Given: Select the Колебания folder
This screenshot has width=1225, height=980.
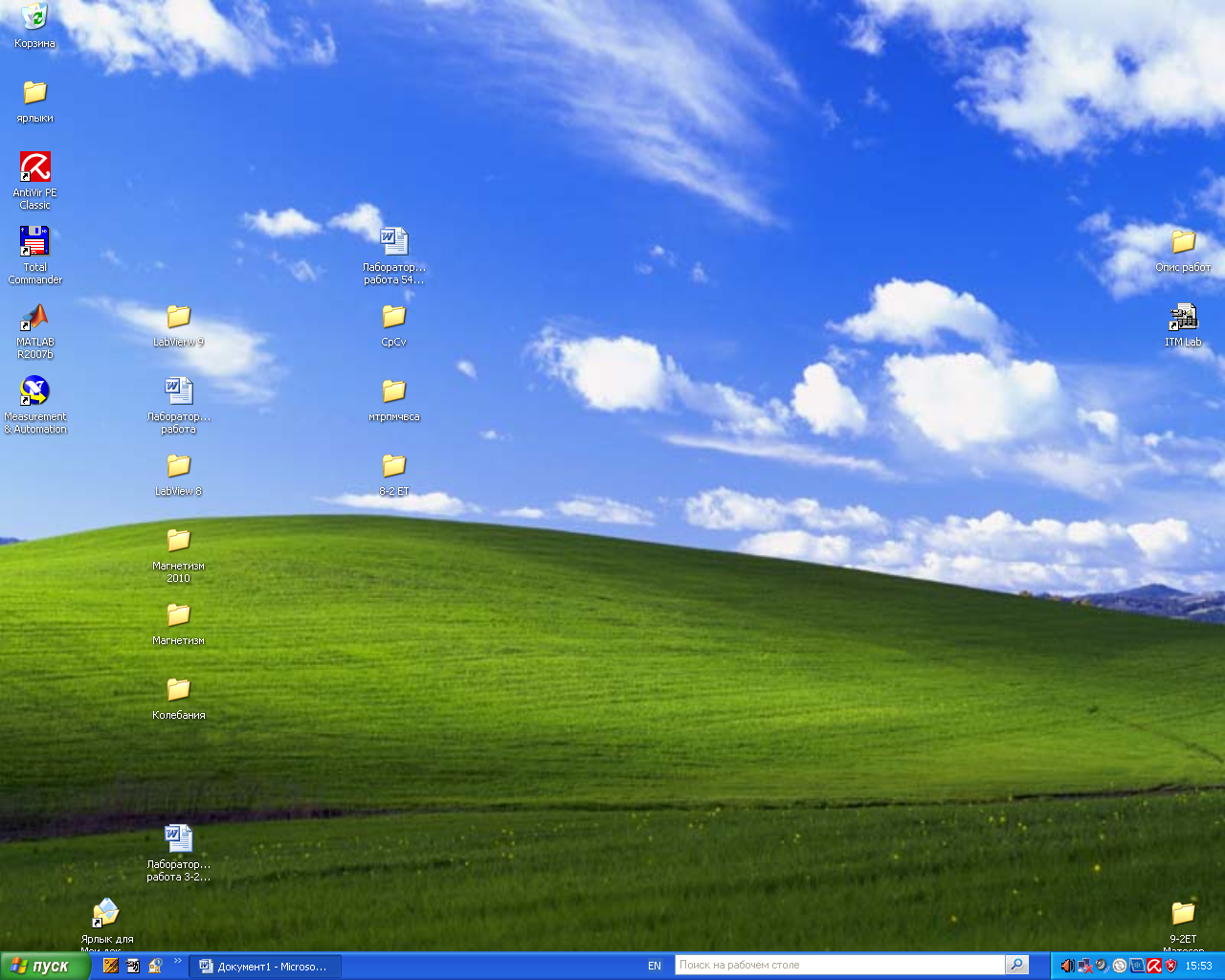Looking at the screenshot, I should 179,699.
